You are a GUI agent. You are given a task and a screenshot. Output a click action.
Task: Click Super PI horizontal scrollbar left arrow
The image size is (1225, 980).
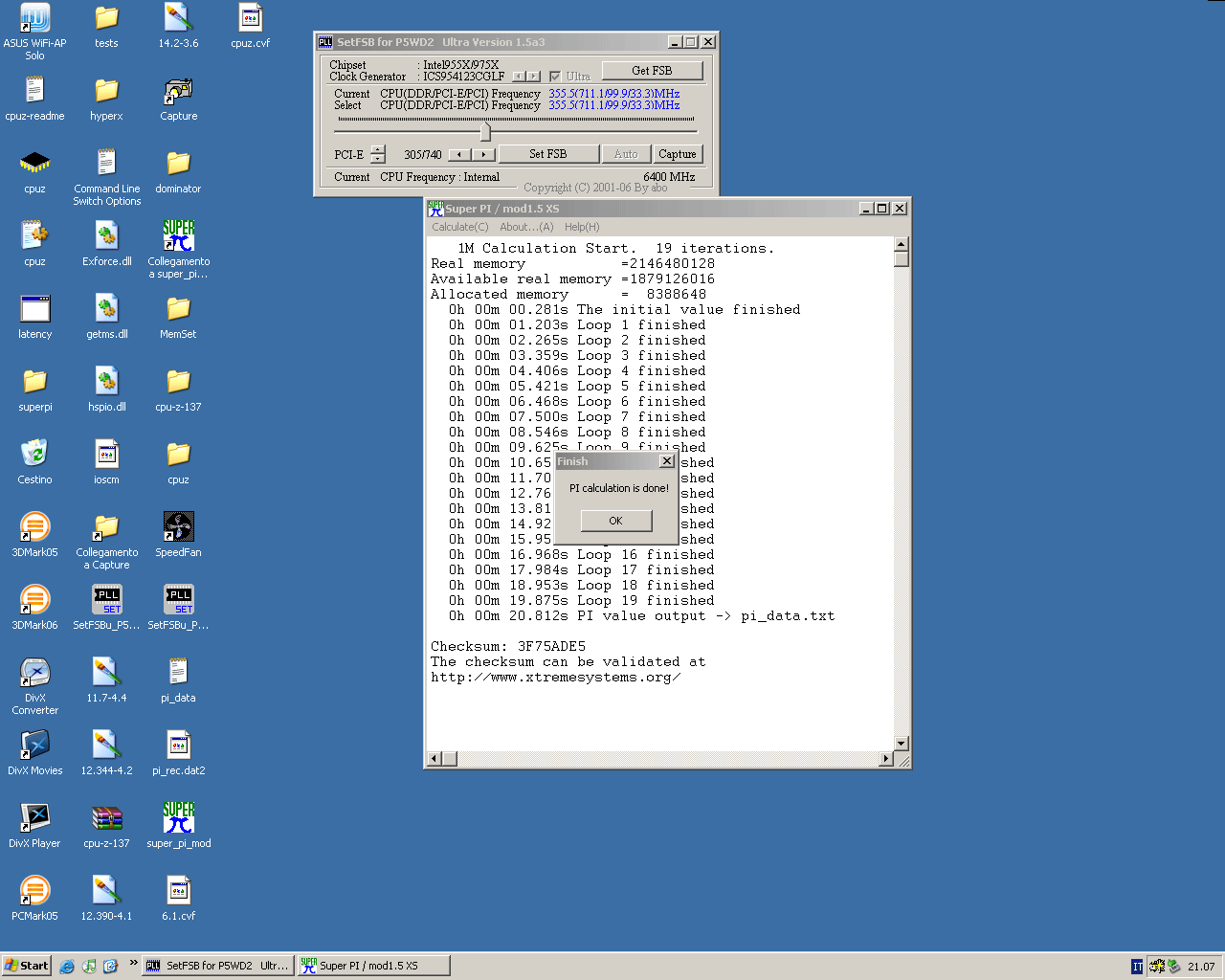point(434,759)
